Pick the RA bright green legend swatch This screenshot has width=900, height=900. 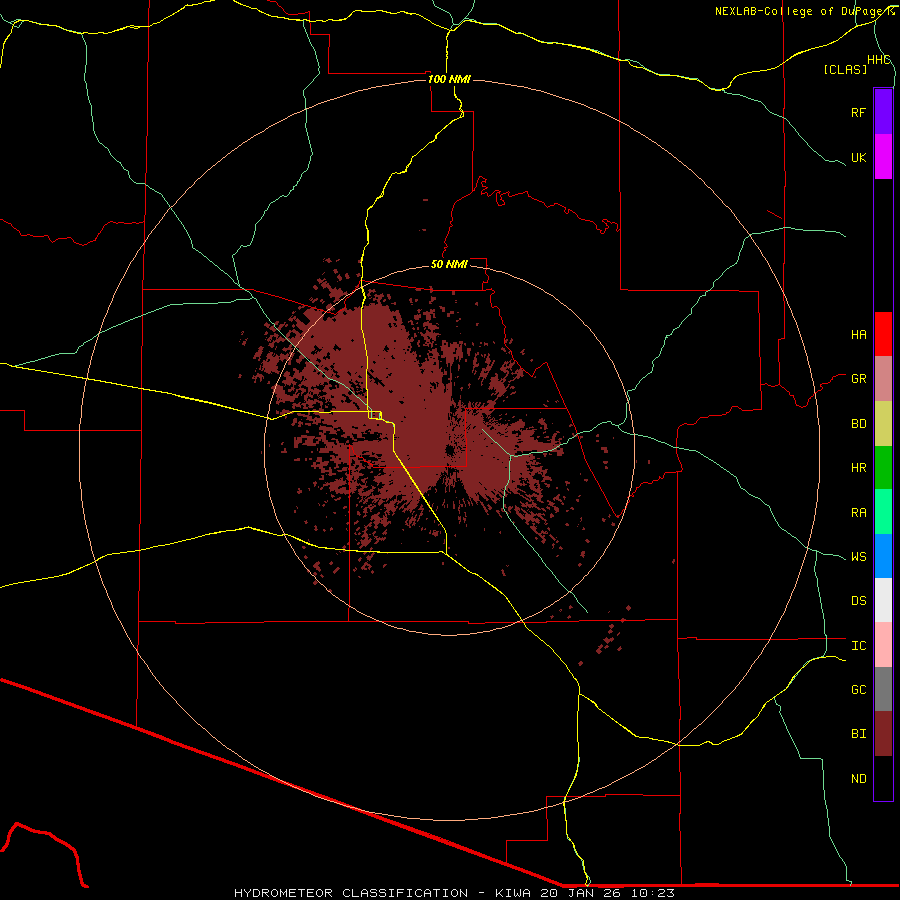883,512
